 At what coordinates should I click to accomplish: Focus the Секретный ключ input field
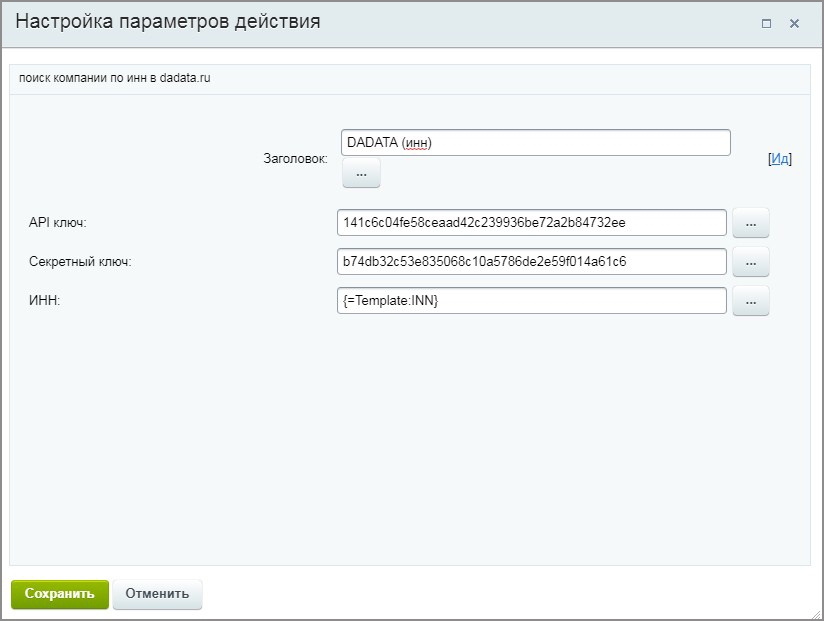532,261
